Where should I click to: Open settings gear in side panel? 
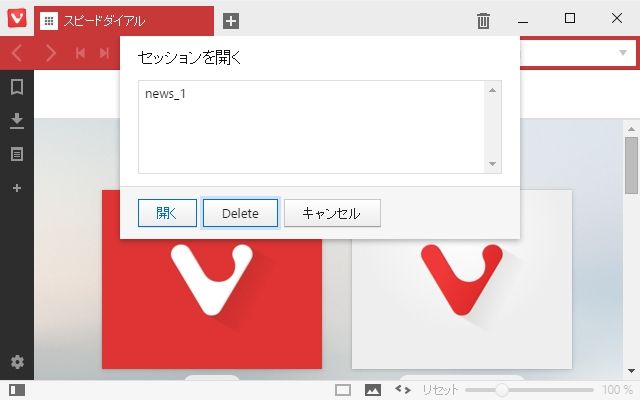coord(17,362)
